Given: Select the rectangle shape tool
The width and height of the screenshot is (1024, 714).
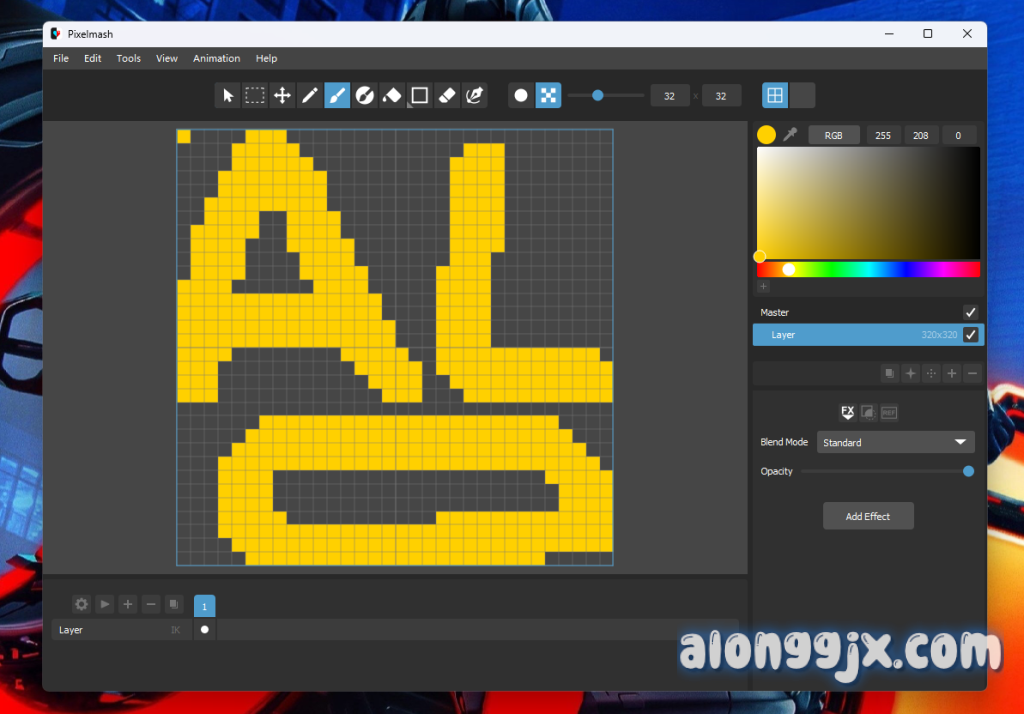Looking at the screenshot, I should pos(420,96).
